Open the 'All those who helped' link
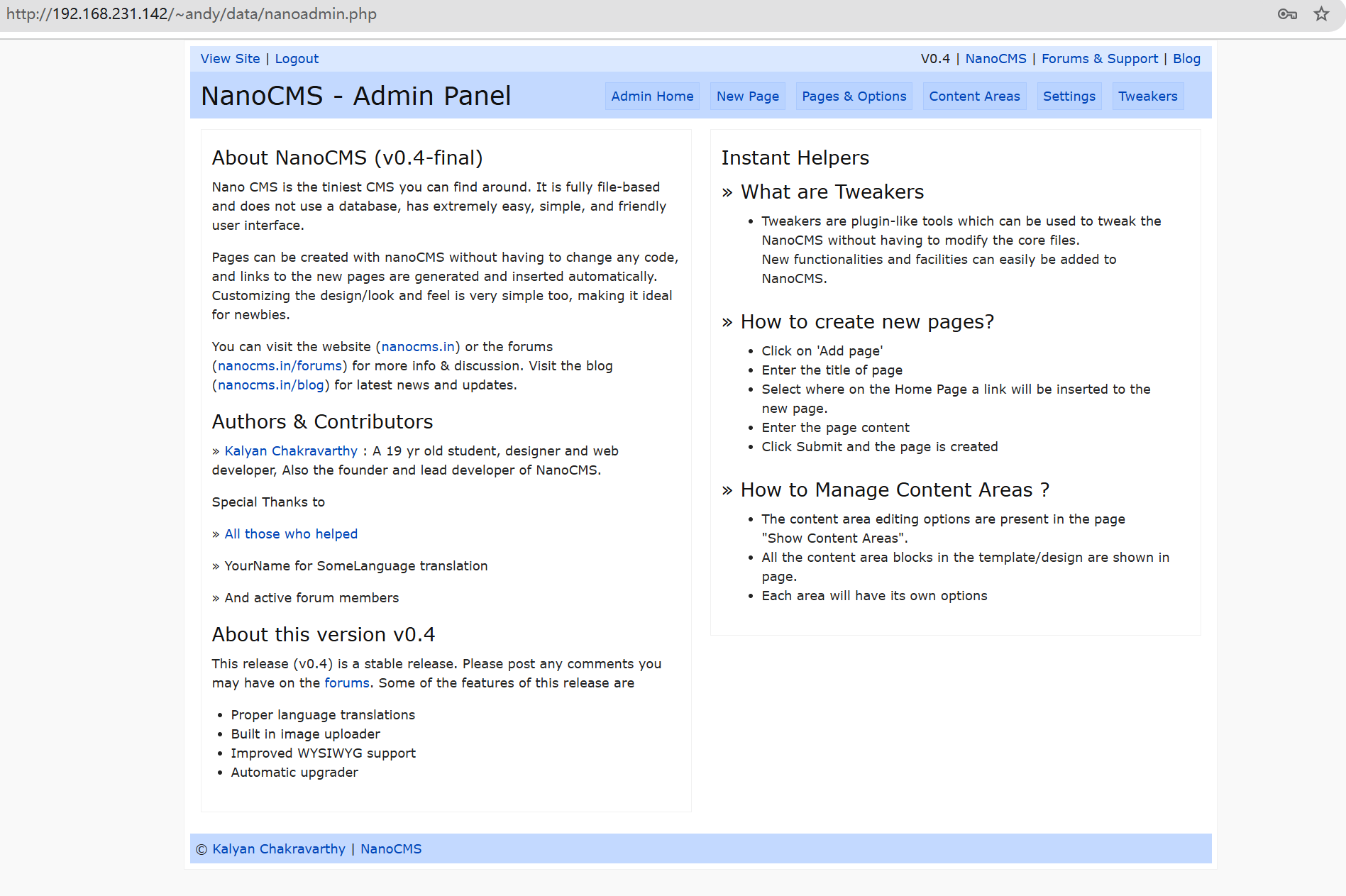 click(x=291, y=534)
